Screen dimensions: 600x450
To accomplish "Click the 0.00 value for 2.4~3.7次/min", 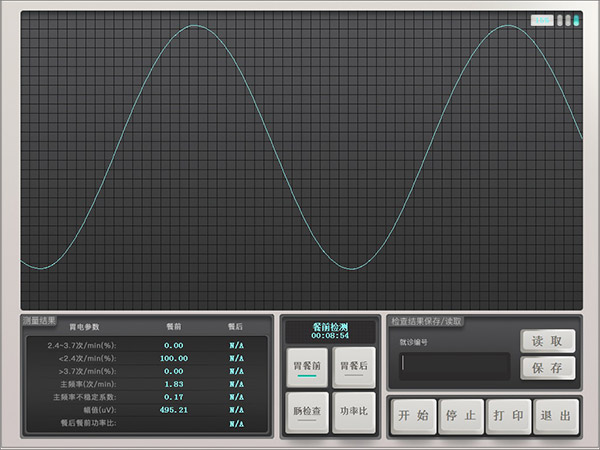I will pos(174,346).
